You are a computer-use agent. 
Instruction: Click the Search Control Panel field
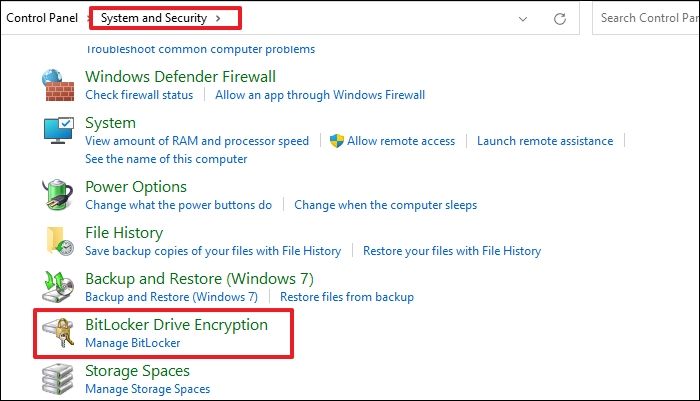[648, 18]
